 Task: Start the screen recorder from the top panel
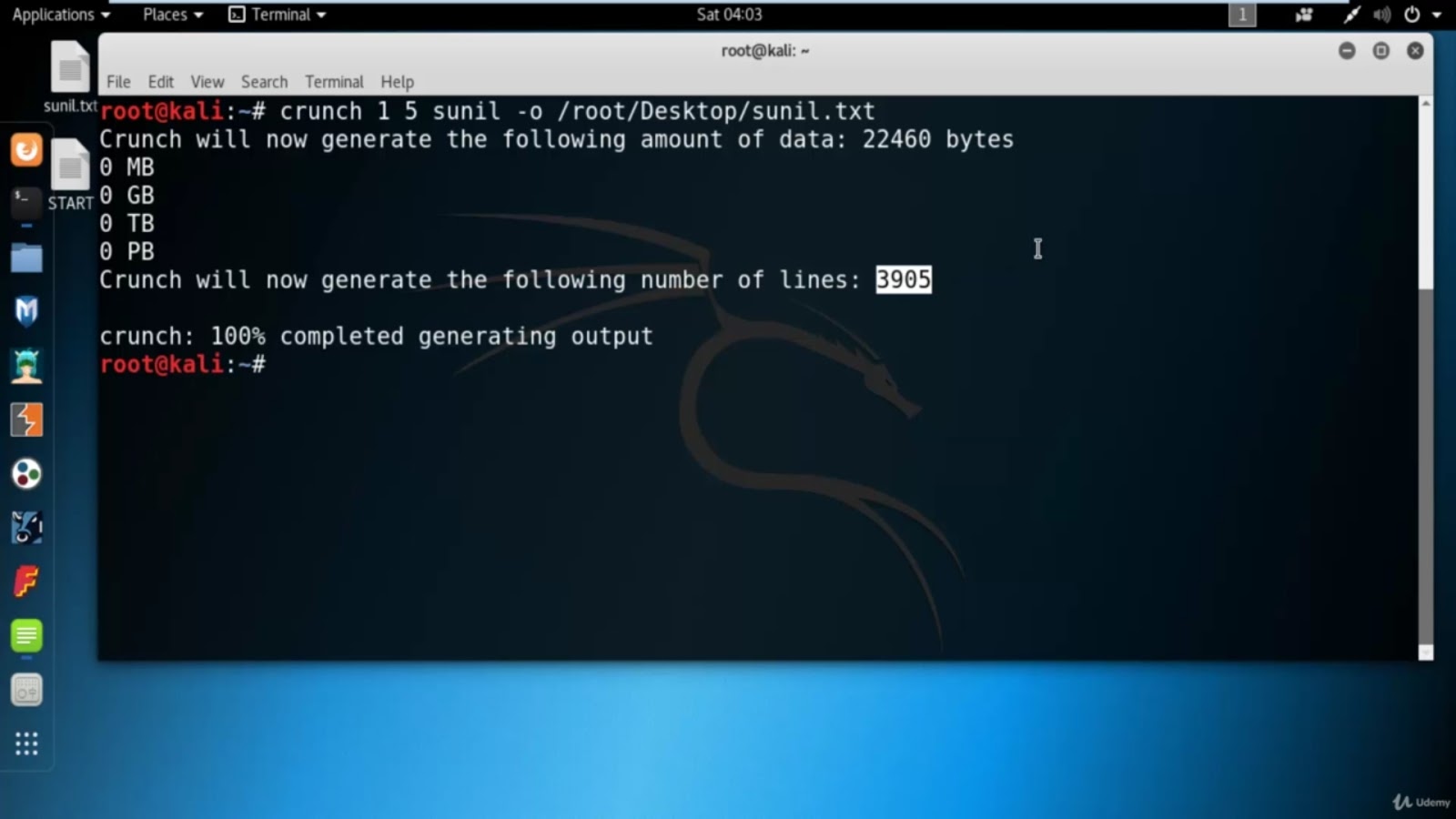click(1303, 15)
